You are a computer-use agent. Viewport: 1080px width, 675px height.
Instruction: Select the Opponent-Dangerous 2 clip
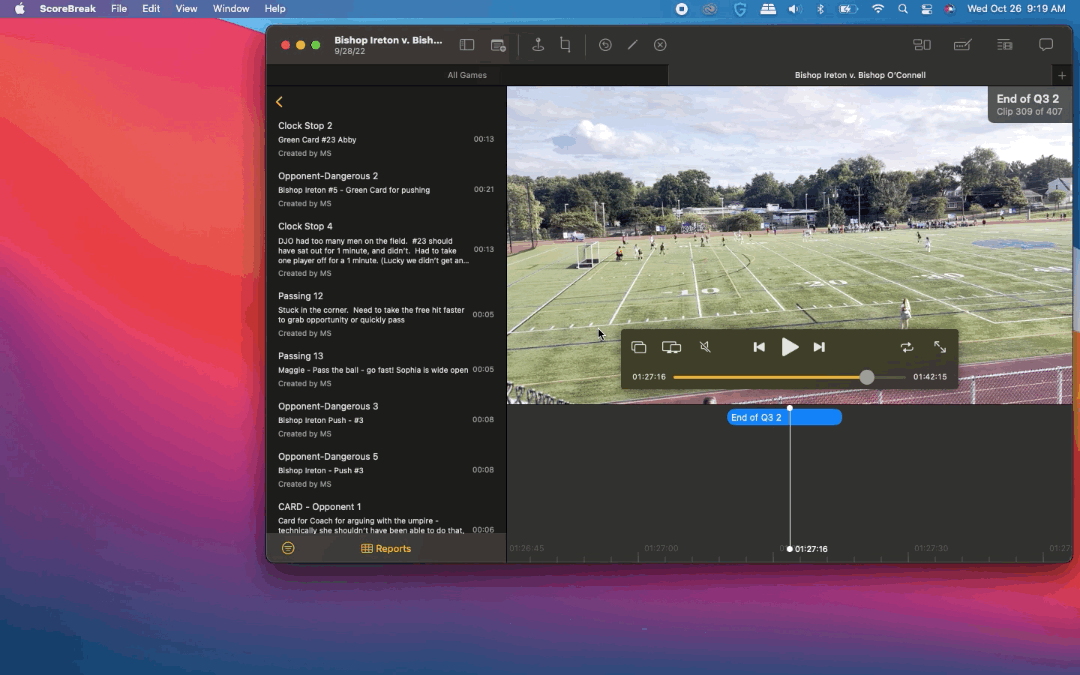386,189
